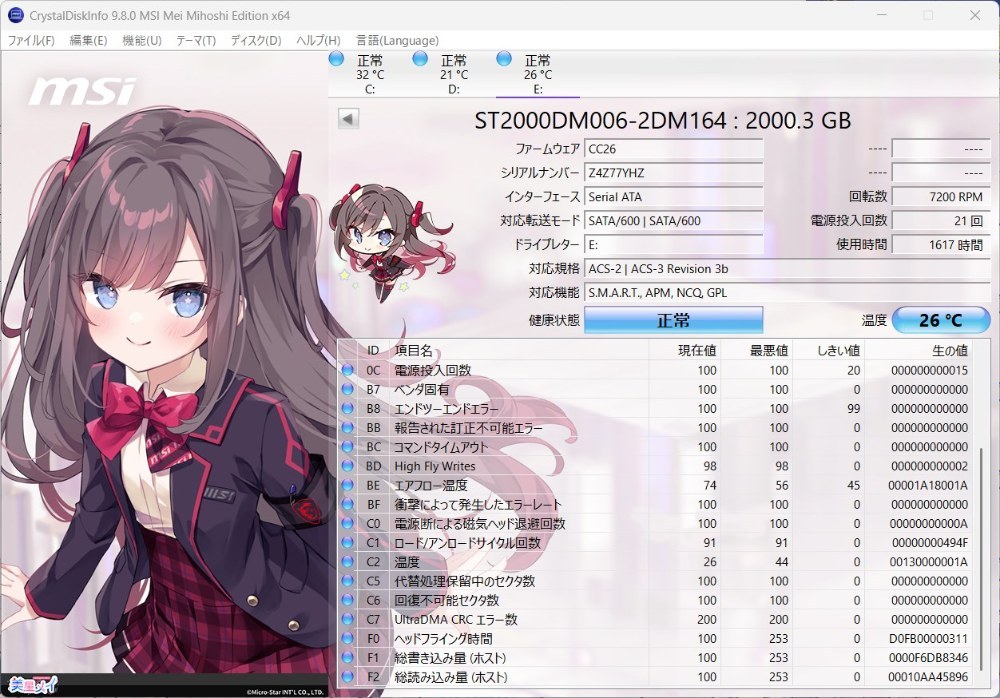This screenshot has width=1000, height=698.
Task: Click status icon of row B8 エンドツーエンドエラー
Action: pos(348,408)
